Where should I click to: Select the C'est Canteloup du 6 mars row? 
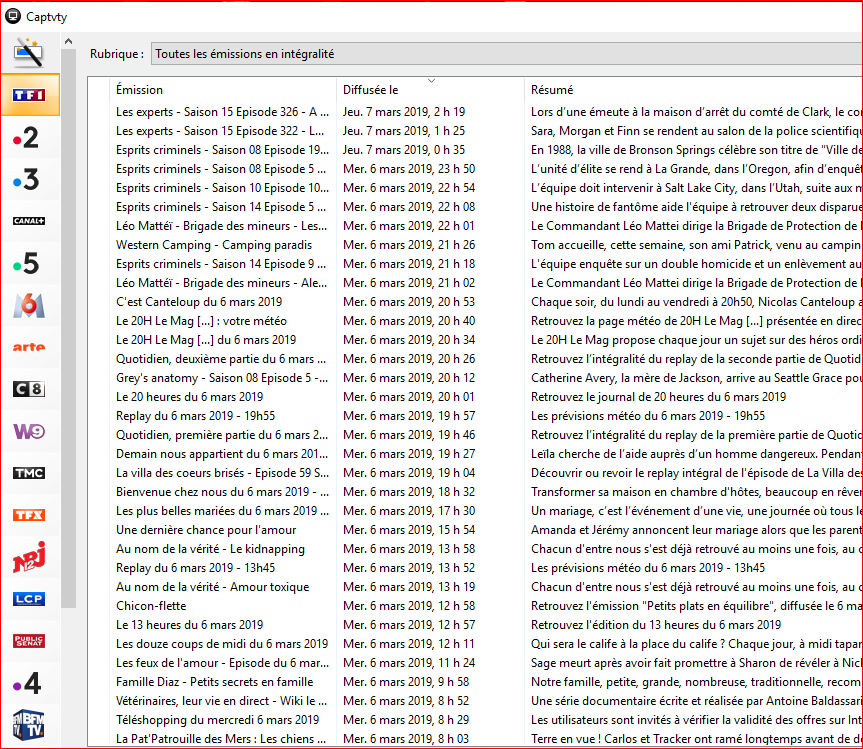pyautogui.click(x=199, y=302)
